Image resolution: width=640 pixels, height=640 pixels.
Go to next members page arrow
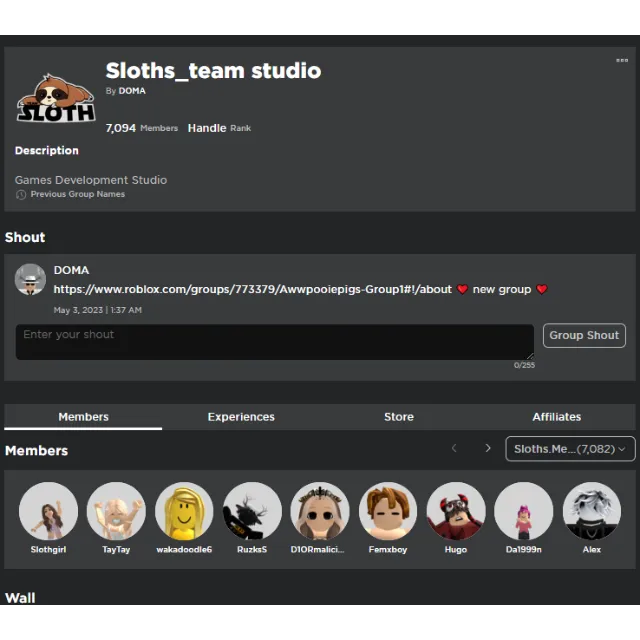pos(488,449)
